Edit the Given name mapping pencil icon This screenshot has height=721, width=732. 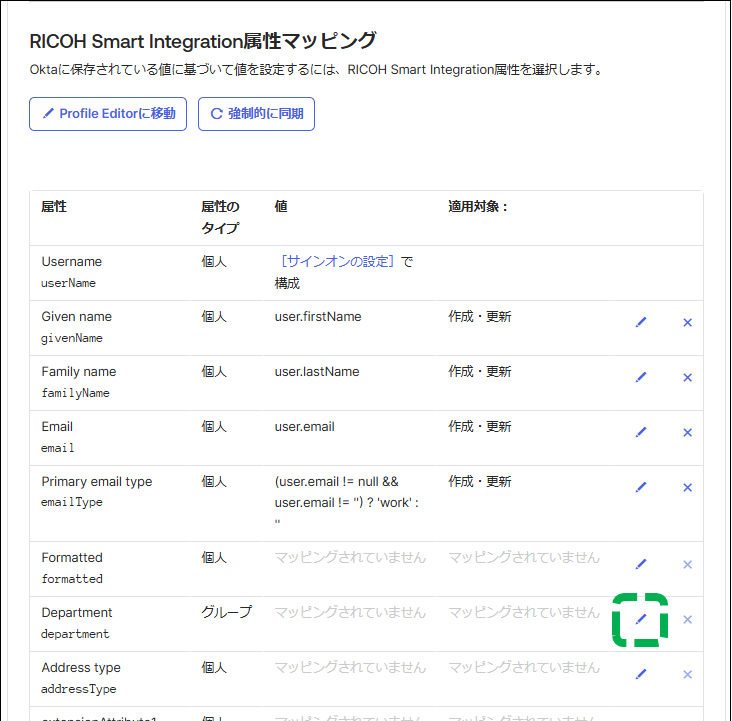tap(641, 322)
